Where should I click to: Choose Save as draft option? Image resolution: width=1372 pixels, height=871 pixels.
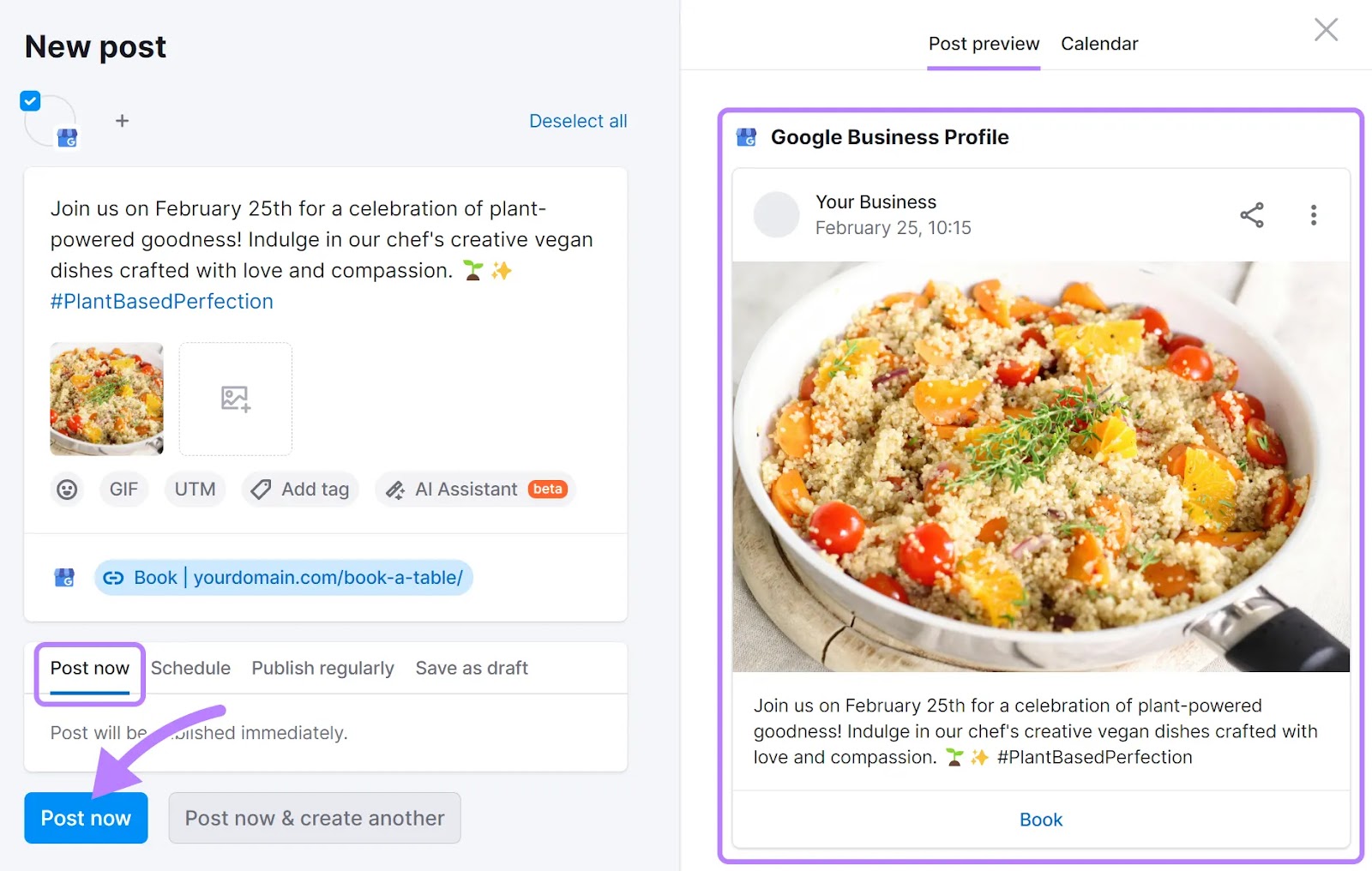pyautogui.click(x=471, y=668)
